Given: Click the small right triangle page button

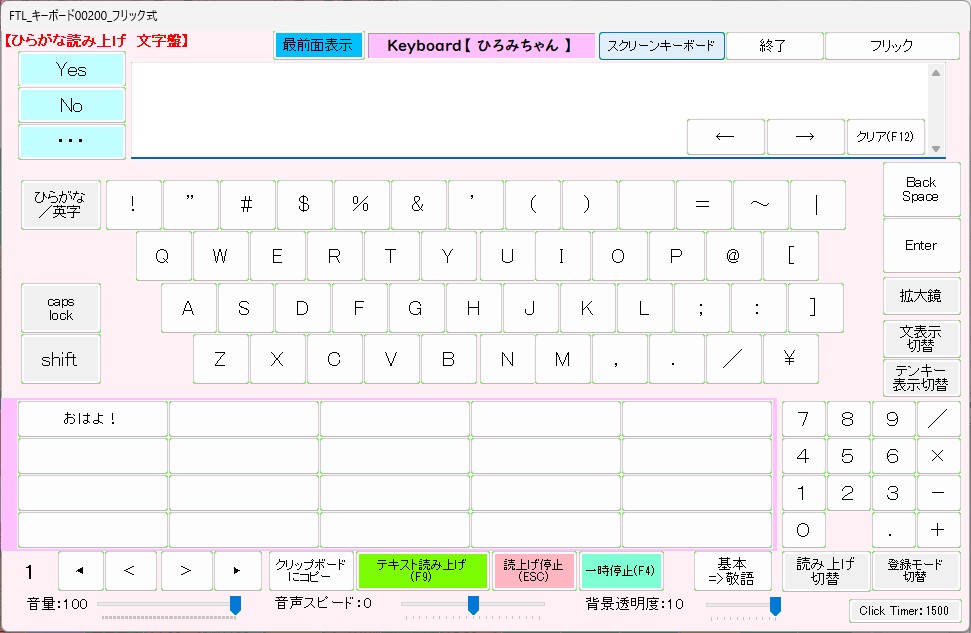Looking at the screenshot, I should pyautogui.click(x=237, y=571).
